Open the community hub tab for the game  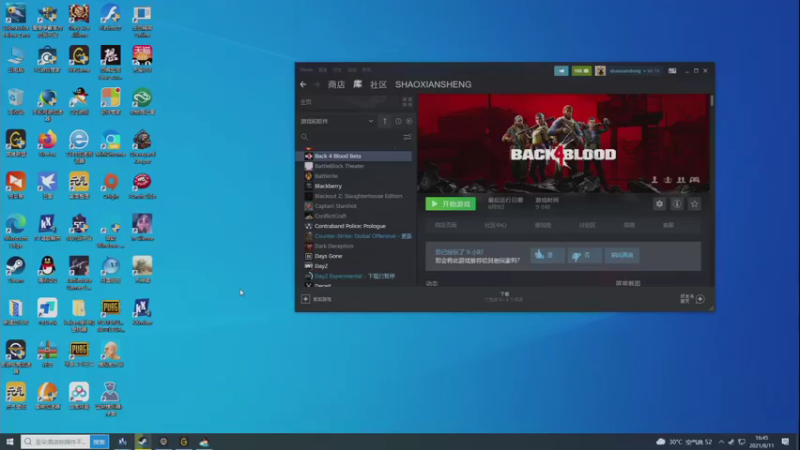click(495, 225)
